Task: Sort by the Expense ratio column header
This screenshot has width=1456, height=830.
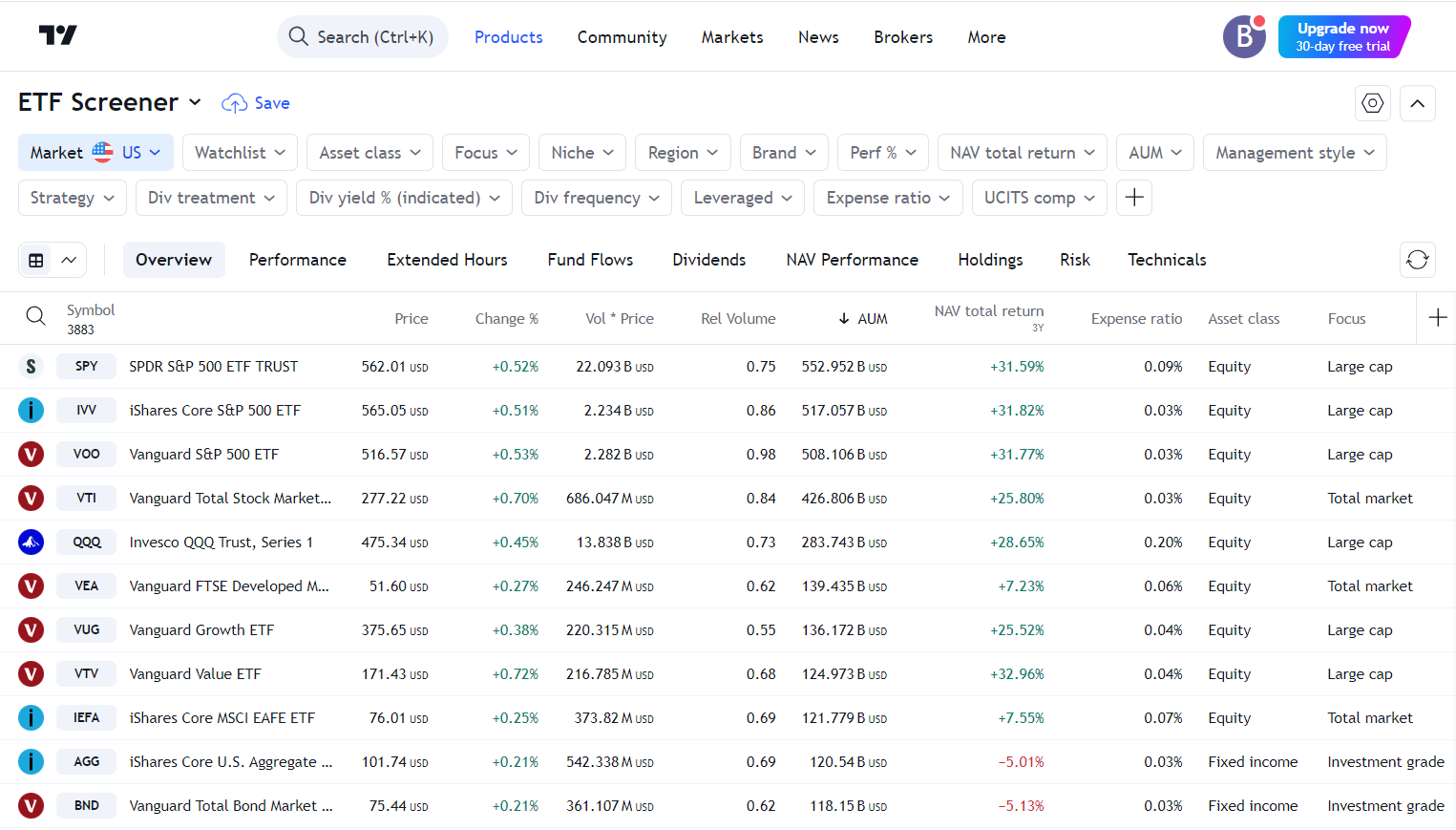Action: [x=1136, y=319]
